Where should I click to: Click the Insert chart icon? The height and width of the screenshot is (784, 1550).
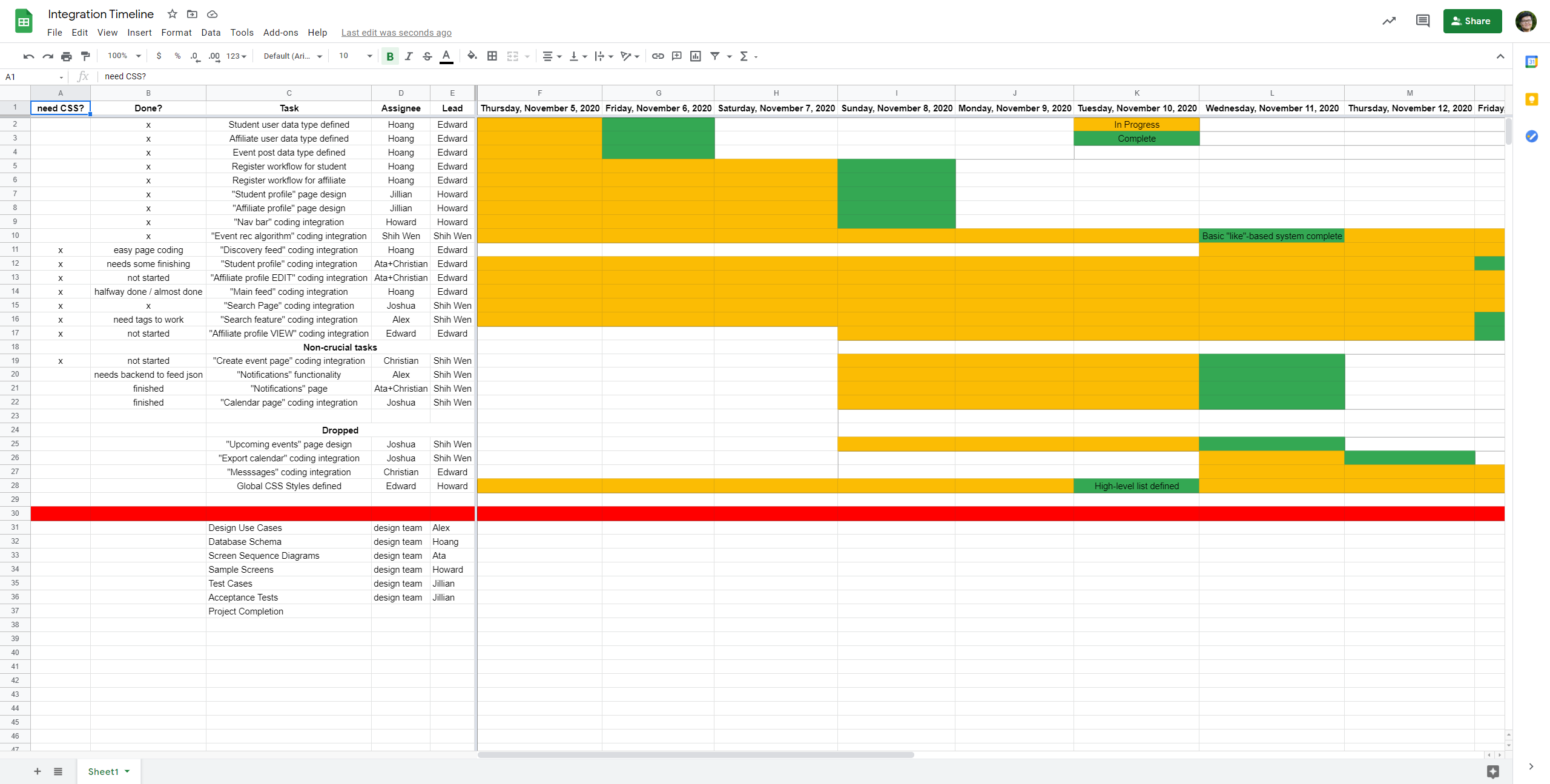(696, 56)
